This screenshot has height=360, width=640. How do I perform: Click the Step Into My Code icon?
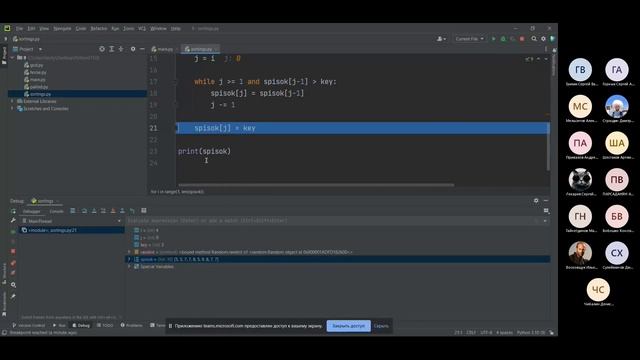(x=103, y=211)
